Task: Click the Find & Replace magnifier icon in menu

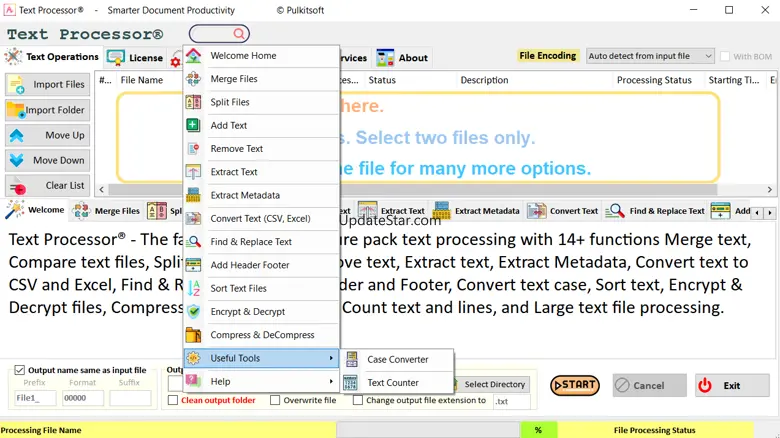Action: point(194,242)
